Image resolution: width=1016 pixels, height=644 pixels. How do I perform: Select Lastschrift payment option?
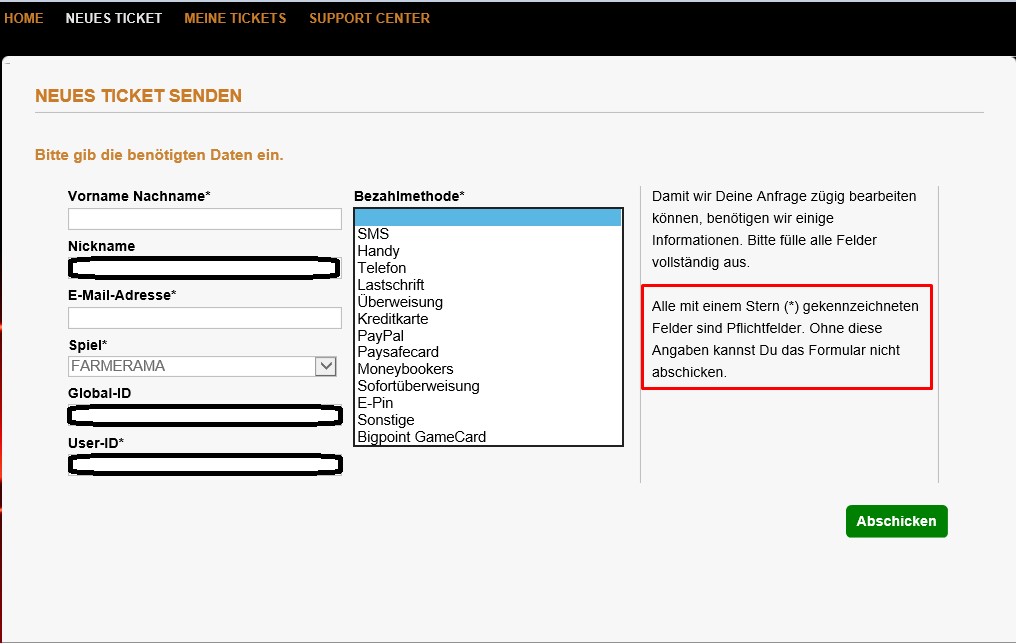coord(488,284)
